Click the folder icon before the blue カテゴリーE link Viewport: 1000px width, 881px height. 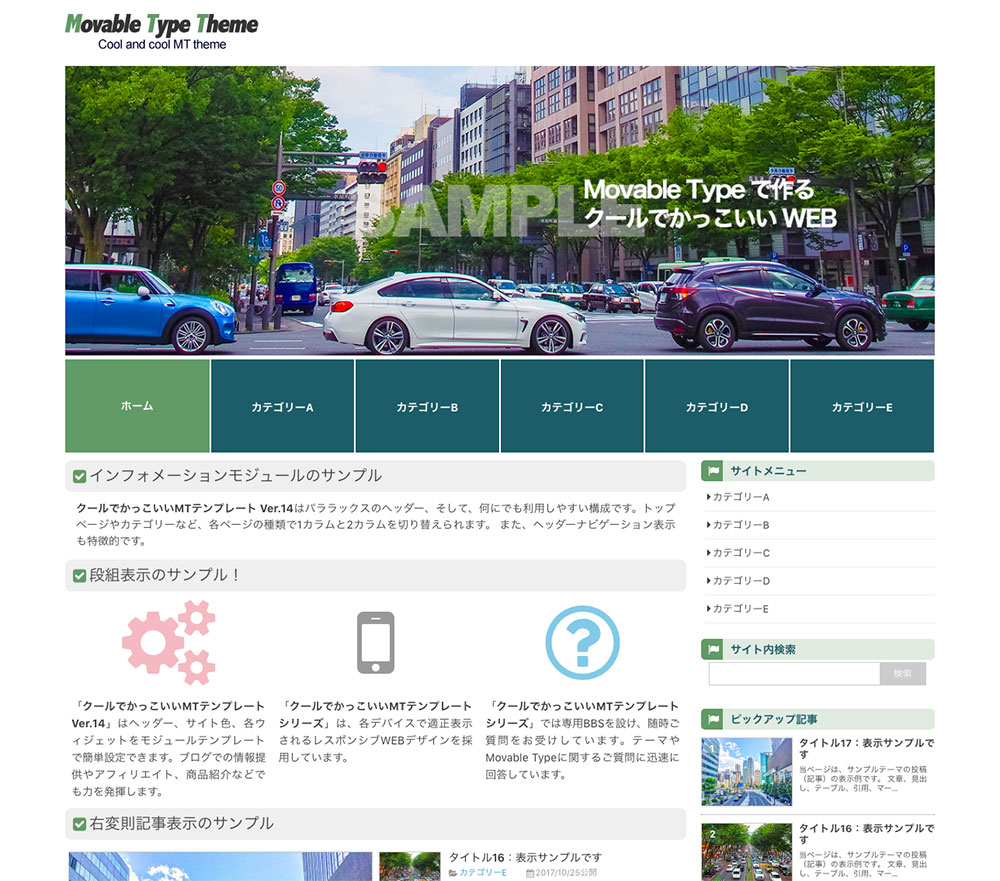point(453,873)
